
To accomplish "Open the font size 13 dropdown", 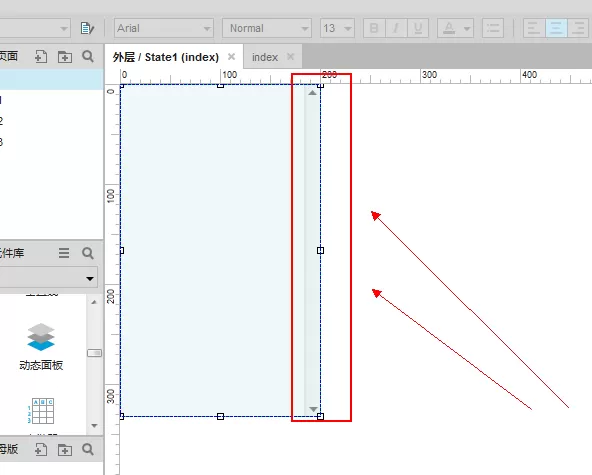I will (x=337, y=28).
